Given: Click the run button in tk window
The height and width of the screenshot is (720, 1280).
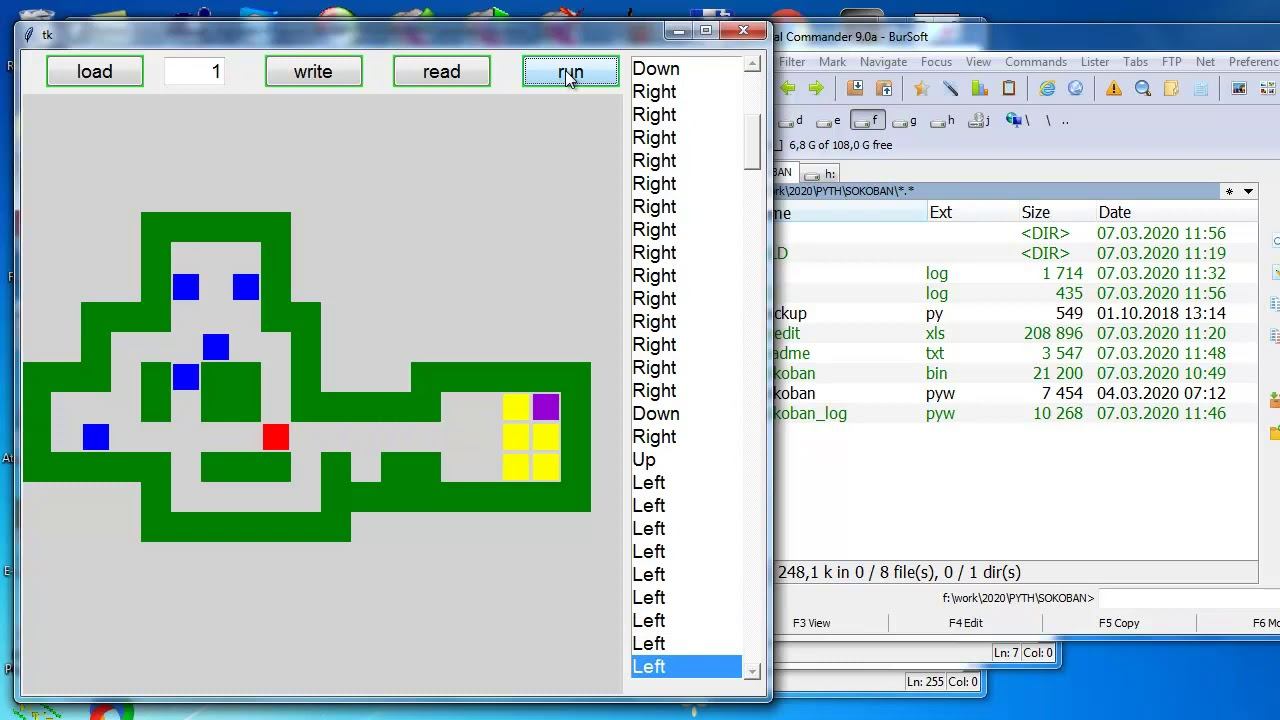Looking at the screenshot, I should pyautogui.click(x=570, y=71).
